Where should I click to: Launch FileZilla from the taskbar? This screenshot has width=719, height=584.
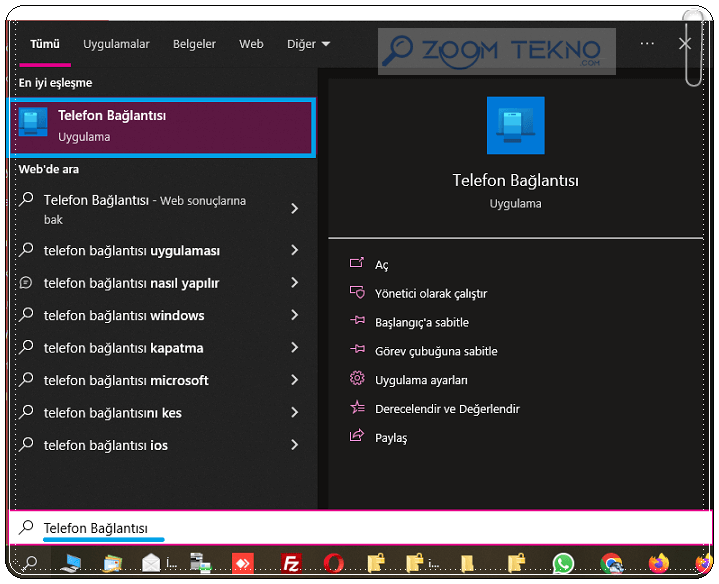coord(292,563)
